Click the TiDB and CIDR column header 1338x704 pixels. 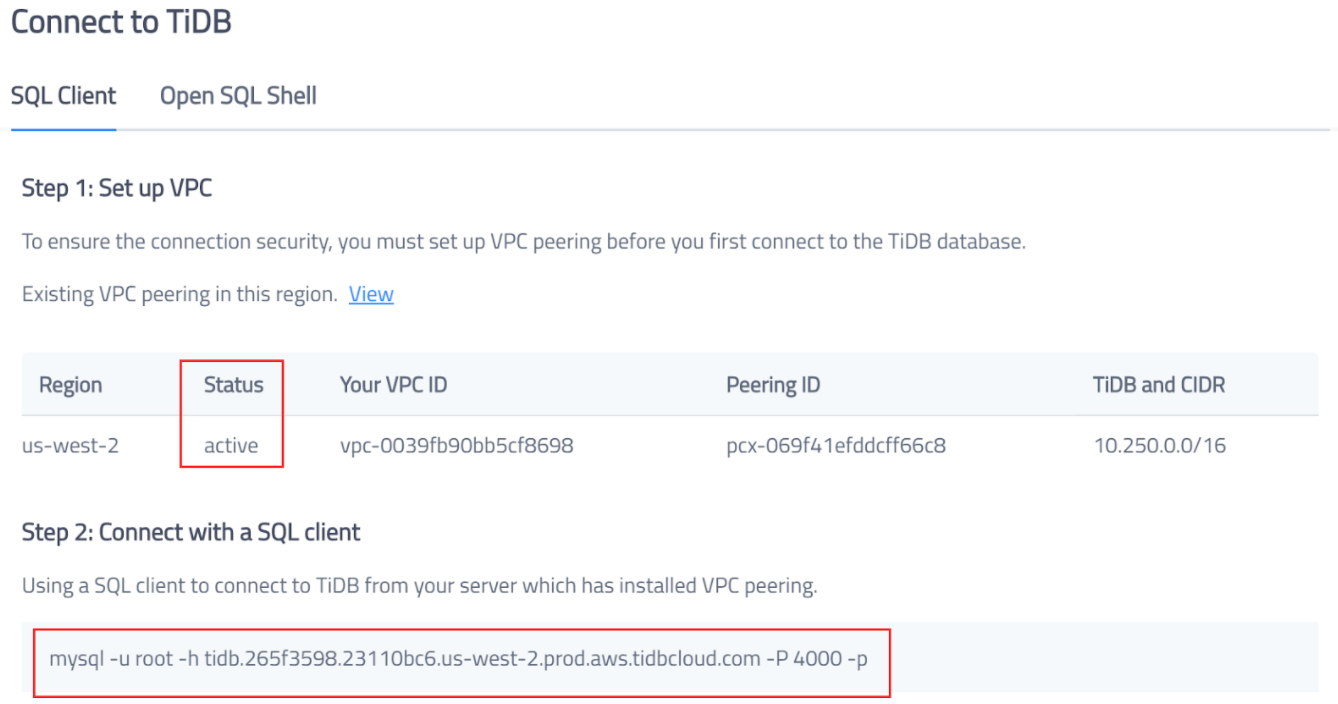click(x=1158, y=384)
